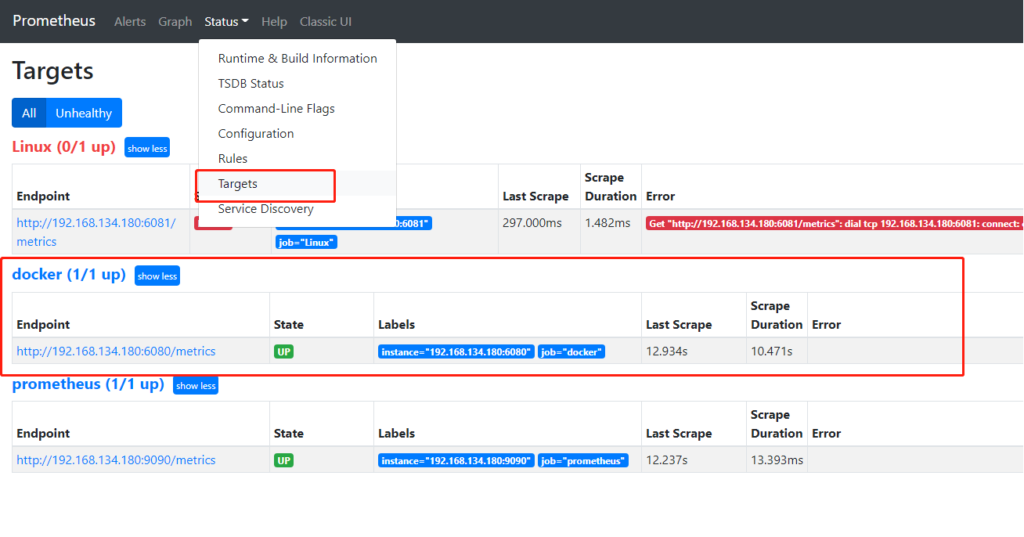Click the docker (1/1 up) heading
This screenshot has height=537, width=1024.
[x=69, y=274]
